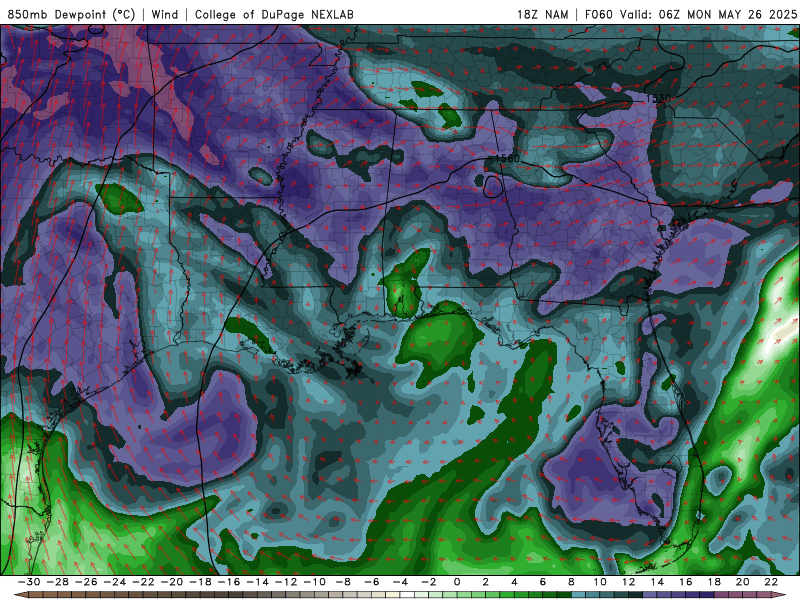Click the -28 color scale label

[57, 582]
